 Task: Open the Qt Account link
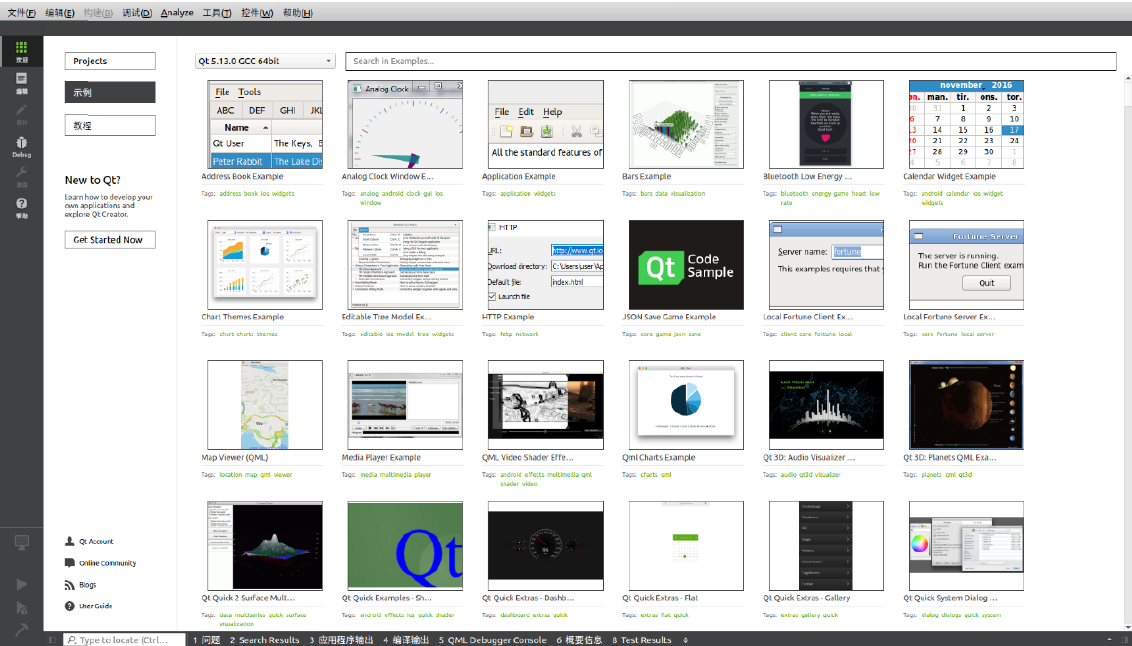click(x=96, y=541)
